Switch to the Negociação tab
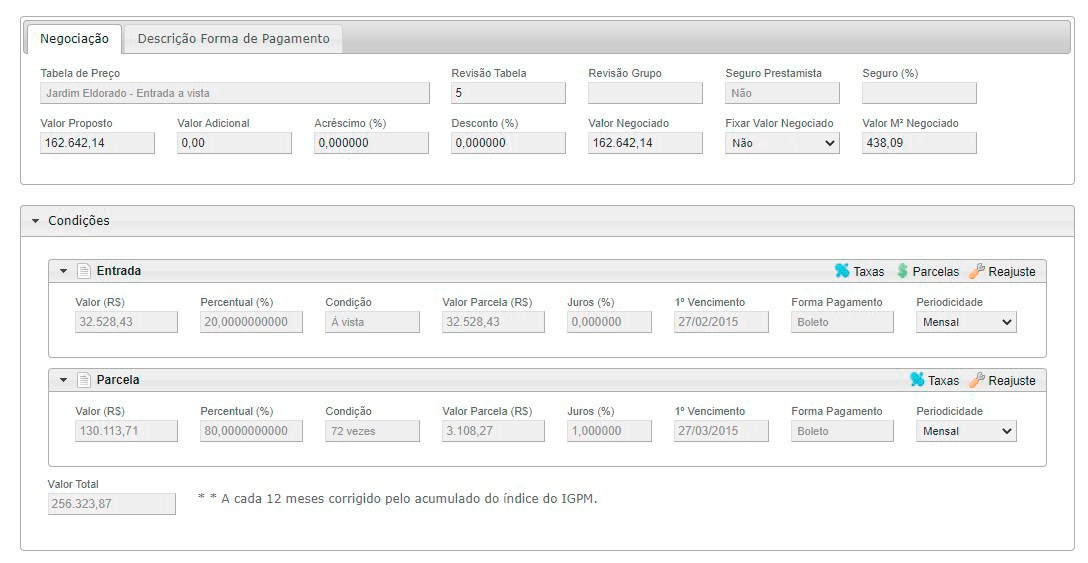 74,39
